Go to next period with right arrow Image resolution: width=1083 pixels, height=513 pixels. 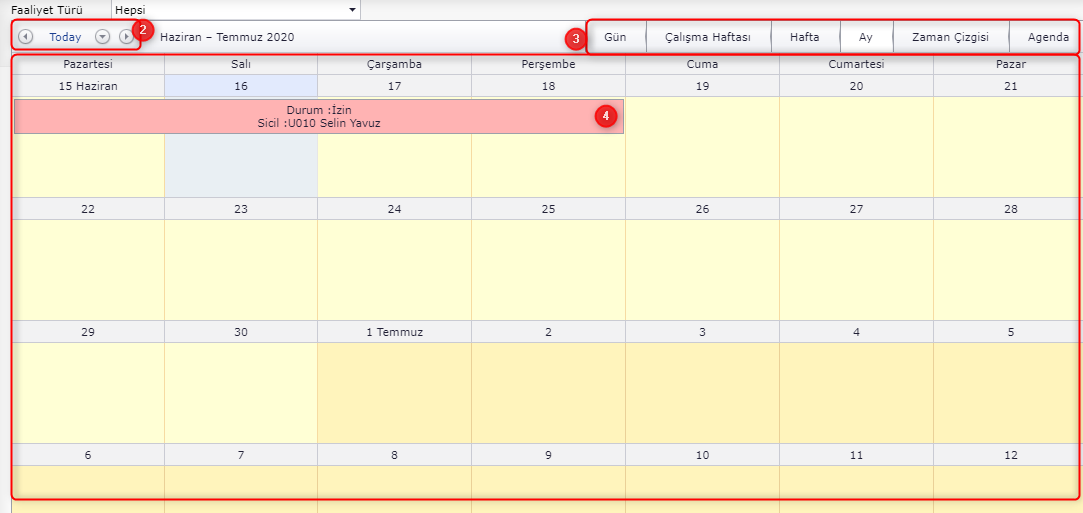[x=126, y=37]
